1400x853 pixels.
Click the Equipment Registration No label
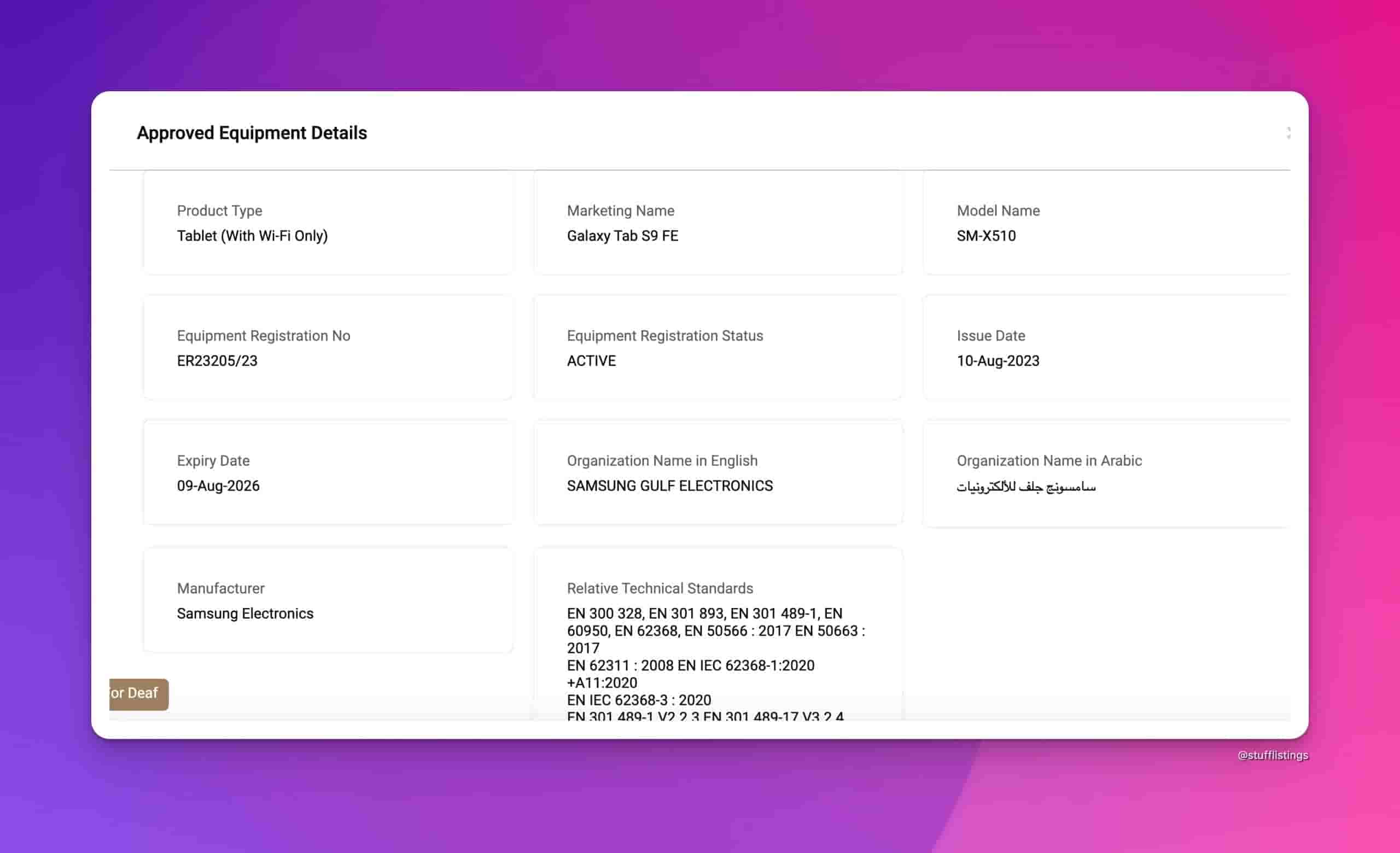coord(263,336)
